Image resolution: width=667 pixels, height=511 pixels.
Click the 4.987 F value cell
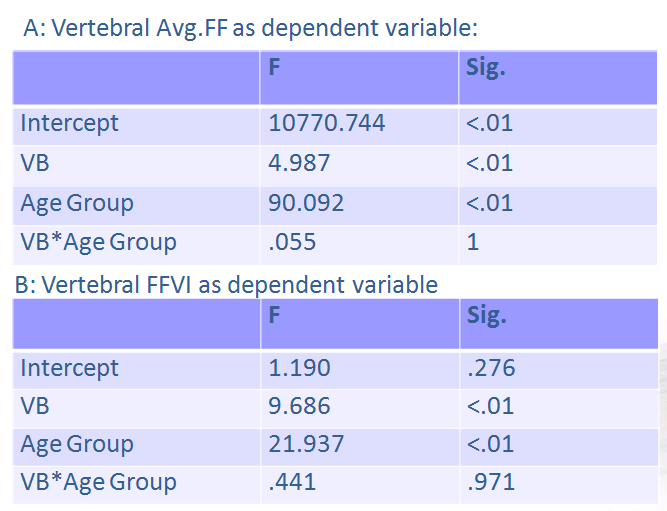pyautogui.click(x=300, y=163)
